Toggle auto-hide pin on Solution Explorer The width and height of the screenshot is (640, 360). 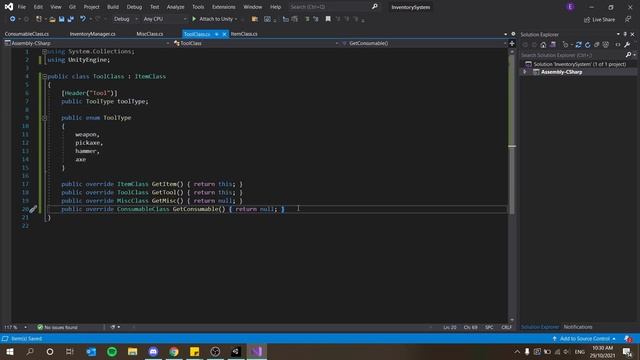[625, 34]
